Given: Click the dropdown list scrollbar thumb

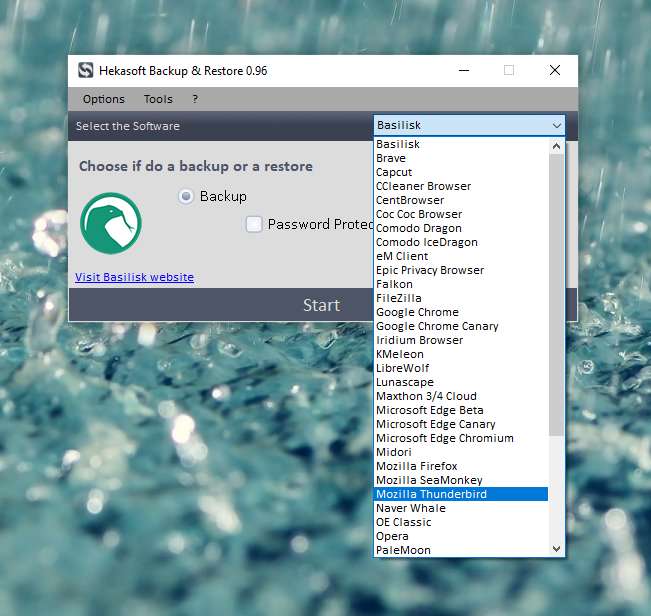Looking at the screenshot, I should [556, 295].
